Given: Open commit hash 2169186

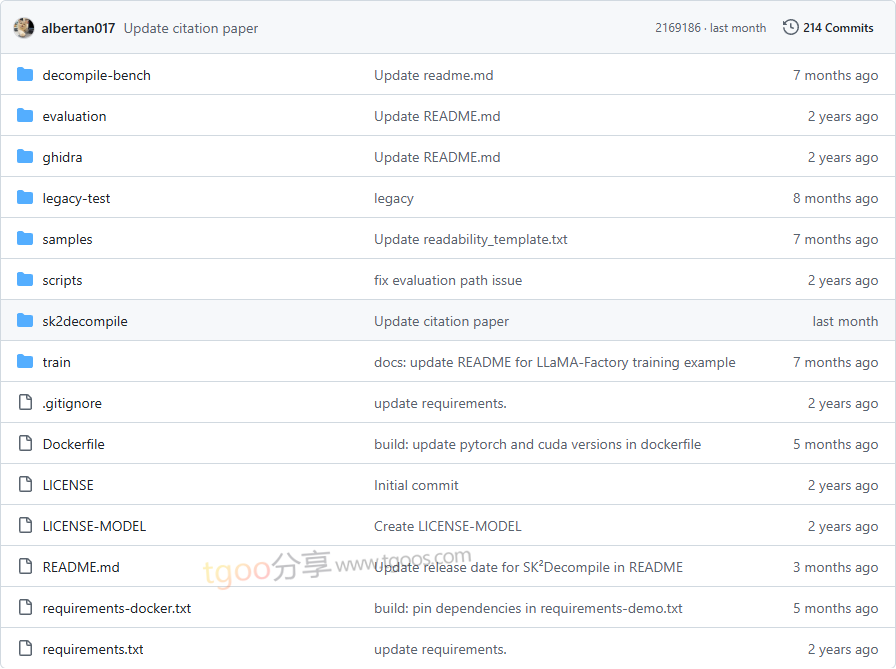Looking at the screenshot, I should pos(678,28).
